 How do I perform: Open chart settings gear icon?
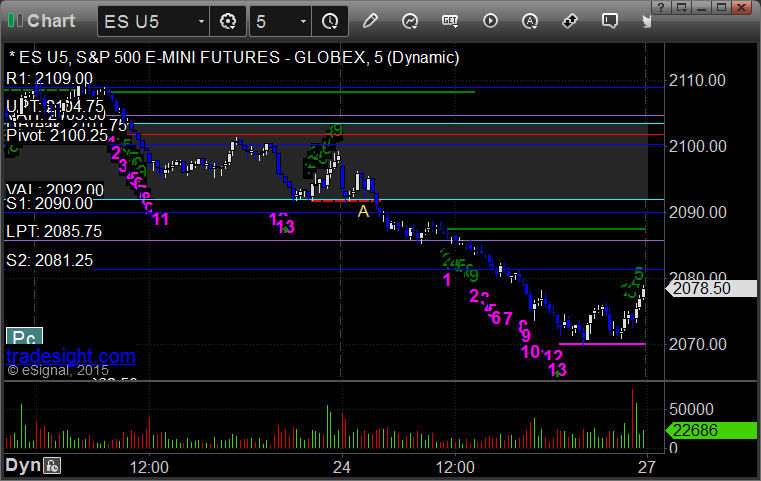tap(228, 22)
